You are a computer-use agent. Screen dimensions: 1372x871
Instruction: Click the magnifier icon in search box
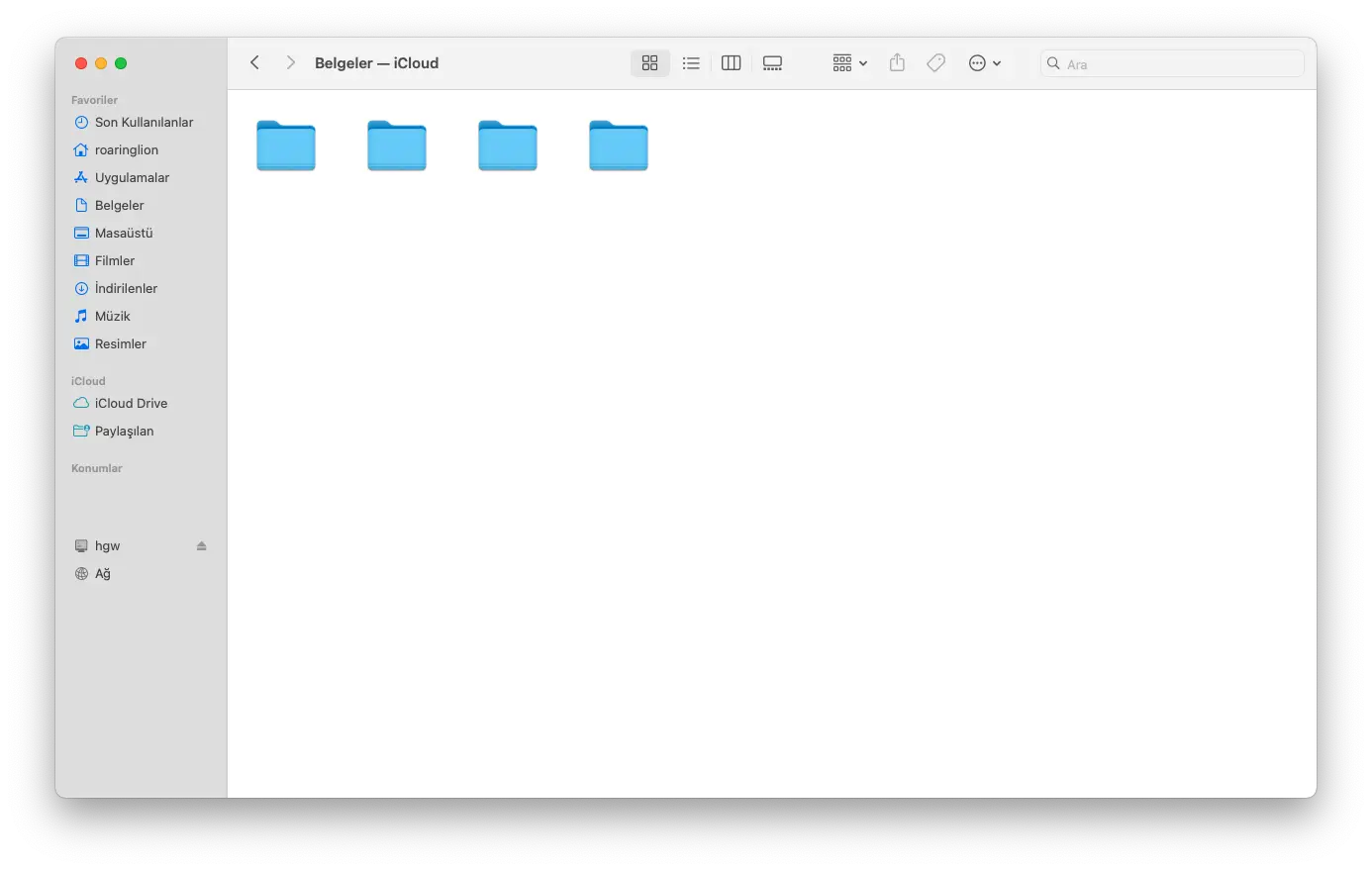1053,63
